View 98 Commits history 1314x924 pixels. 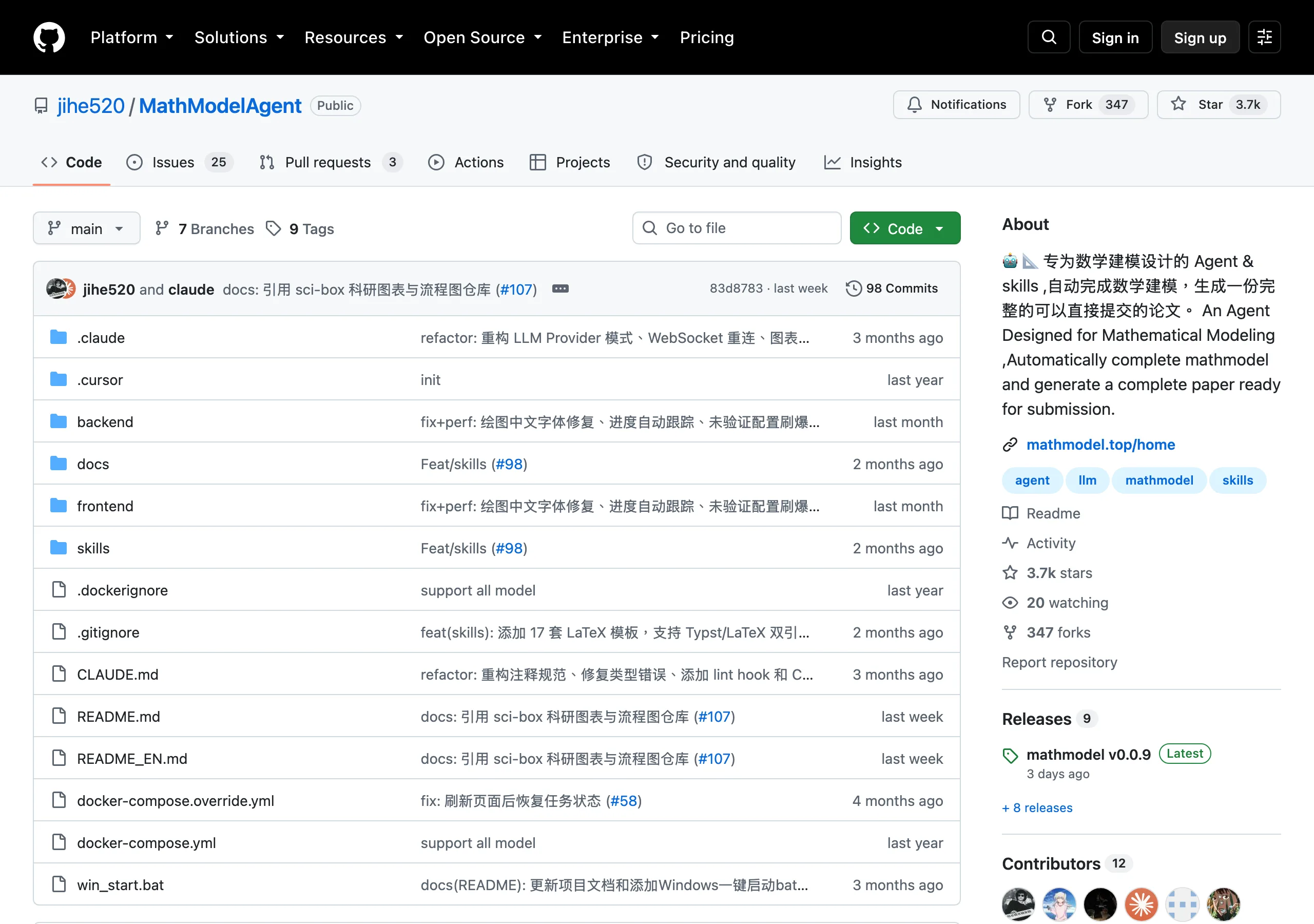click(892, 288)
